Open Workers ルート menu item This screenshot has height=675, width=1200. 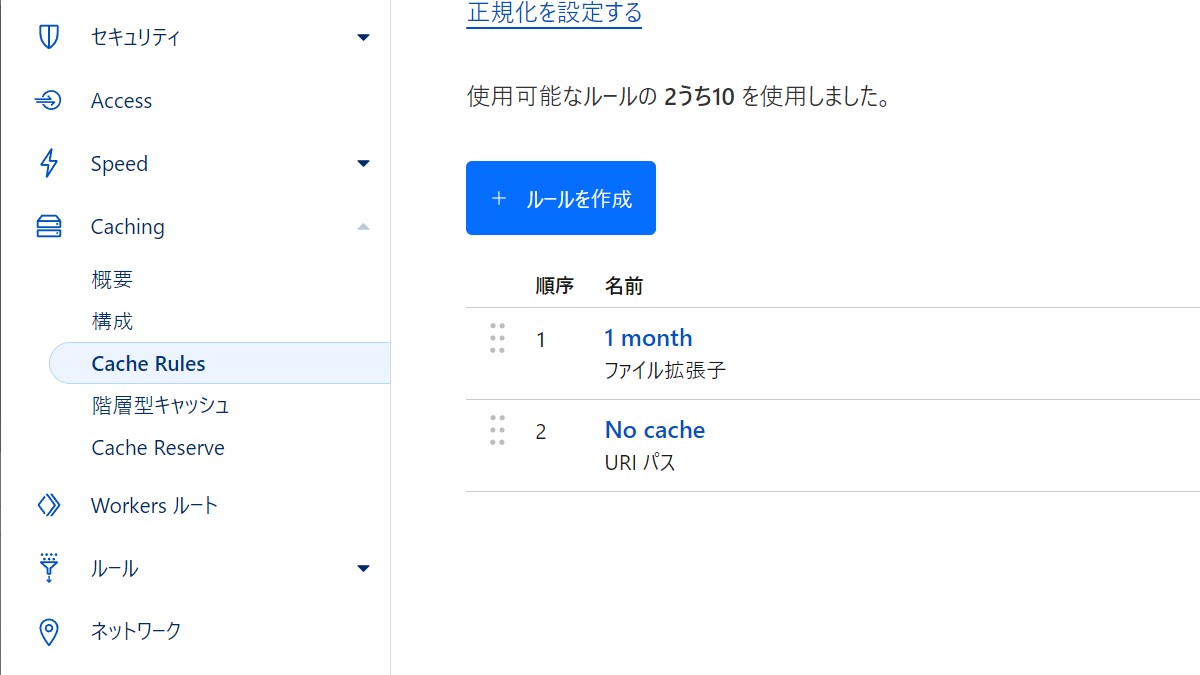[154, 506]
